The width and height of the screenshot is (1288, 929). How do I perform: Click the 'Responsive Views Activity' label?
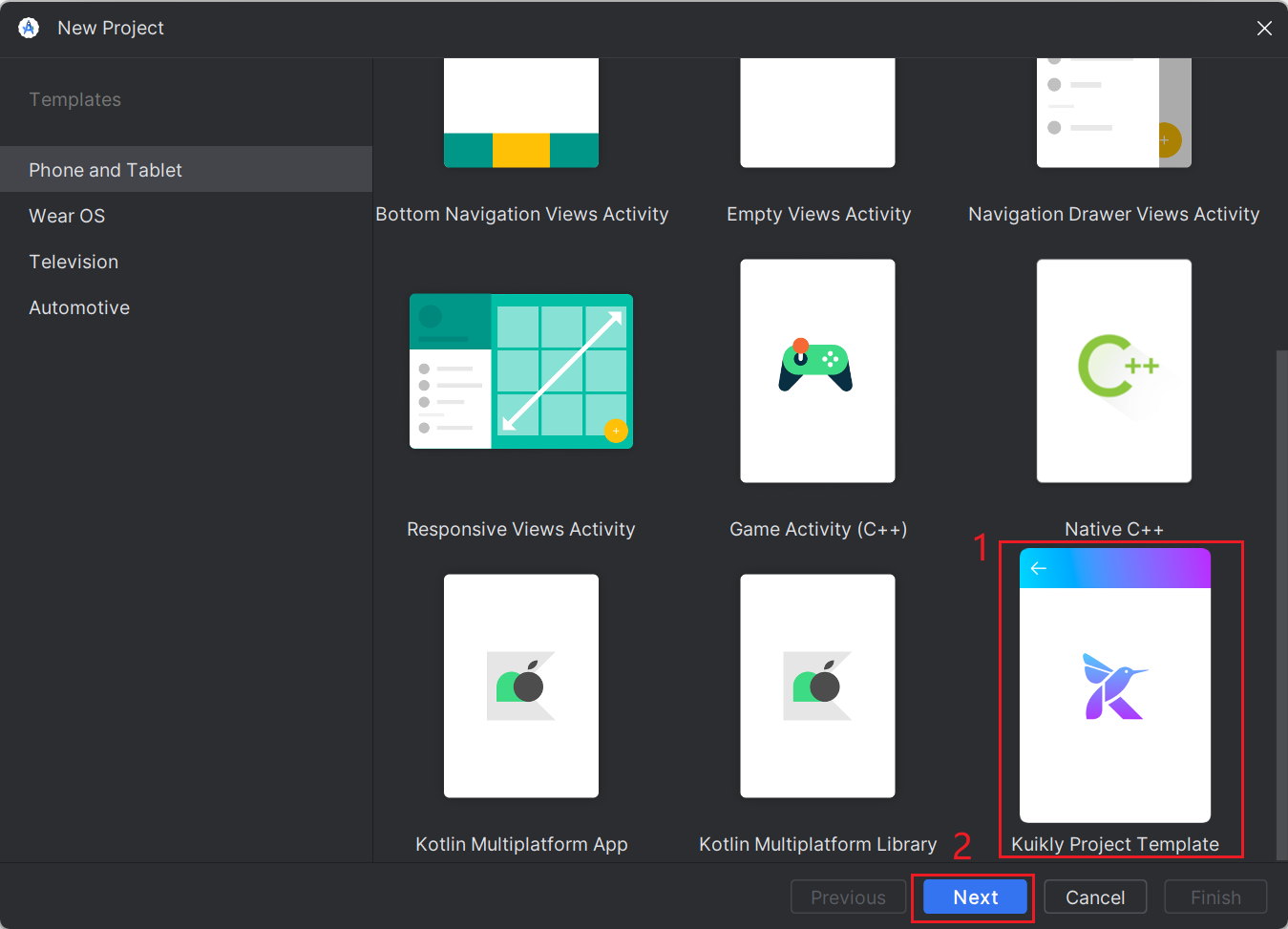tap(521, 529)
